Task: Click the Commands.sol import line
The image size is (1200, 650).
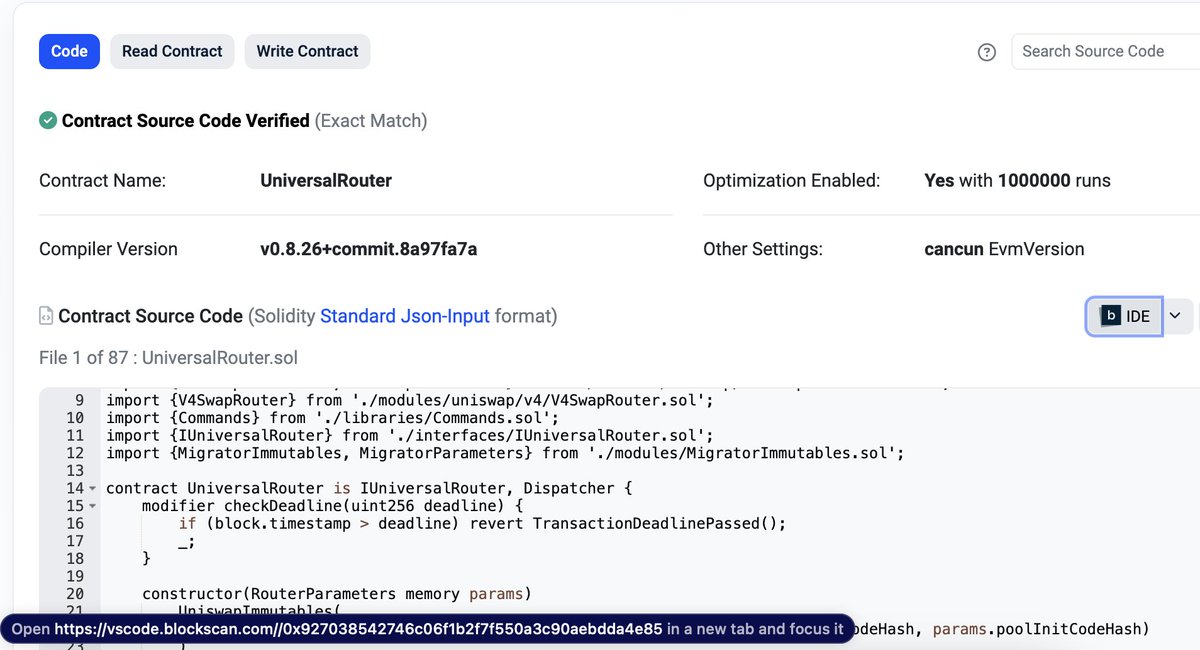Action: (x=333, y=418)
